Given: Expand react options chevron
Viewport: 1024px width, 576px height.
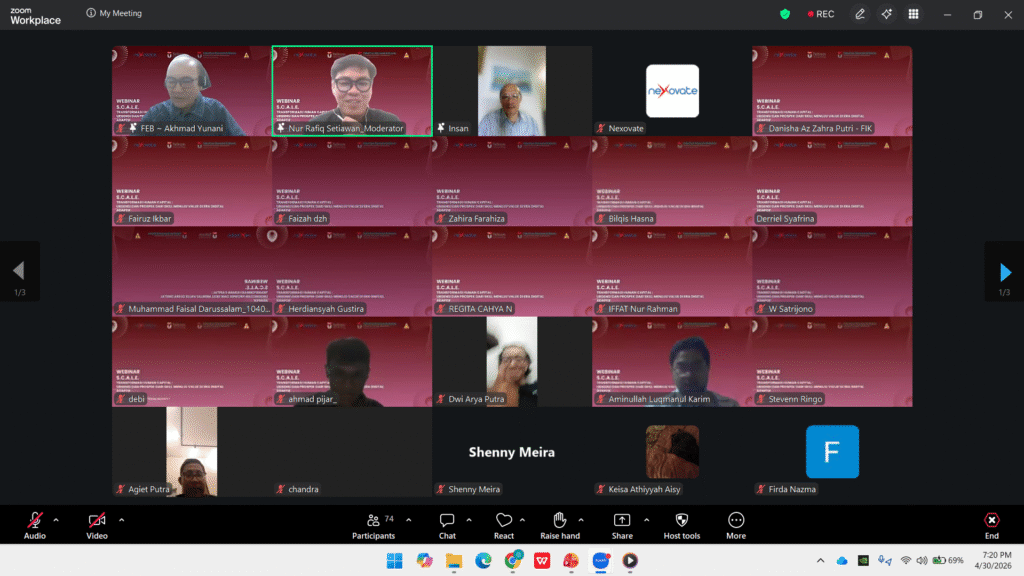Looking at the screenshot, I should [x=522, y=520].
